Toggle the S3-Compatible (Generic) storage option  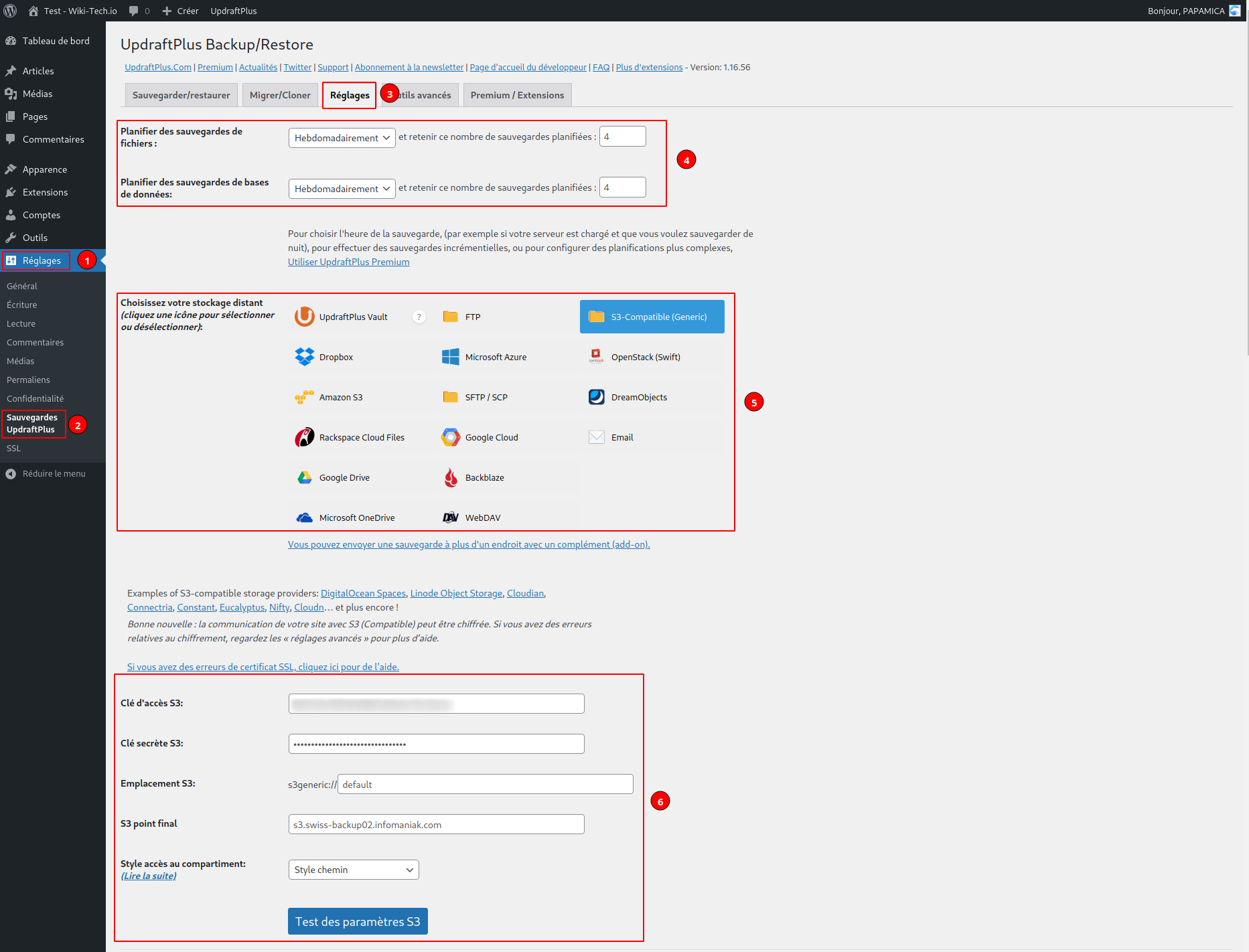tap(652, 317)
